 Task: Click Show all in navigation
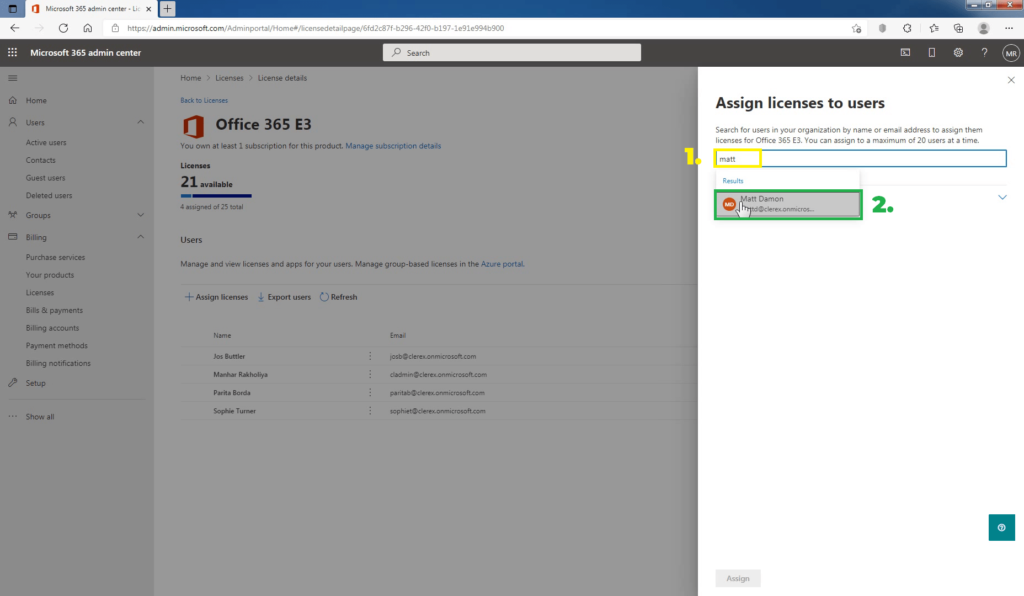[40, 416]
